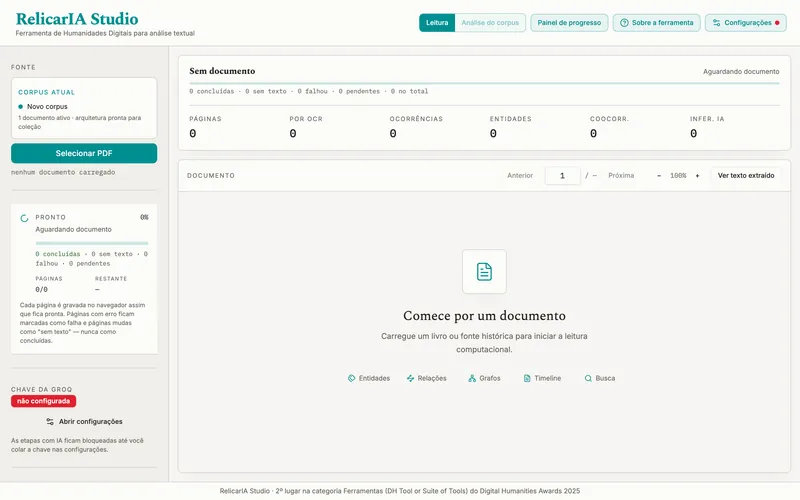Click the Timeline label in the empty state

[x=547, y=378]
